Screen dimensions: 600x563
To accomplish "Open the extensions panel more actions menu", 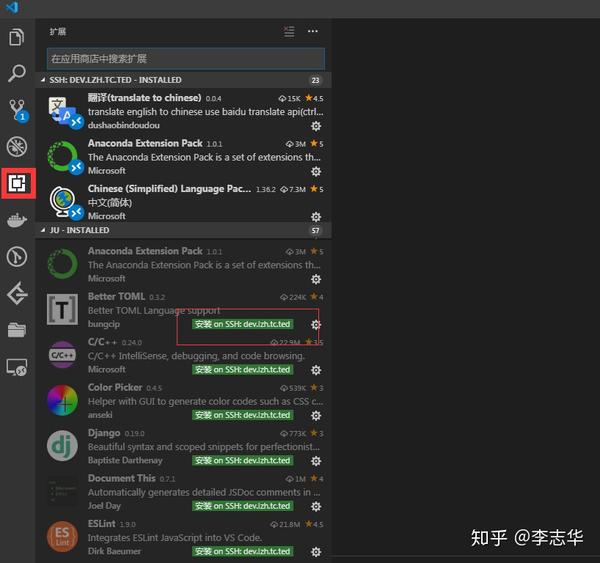I will coord(313,31).
